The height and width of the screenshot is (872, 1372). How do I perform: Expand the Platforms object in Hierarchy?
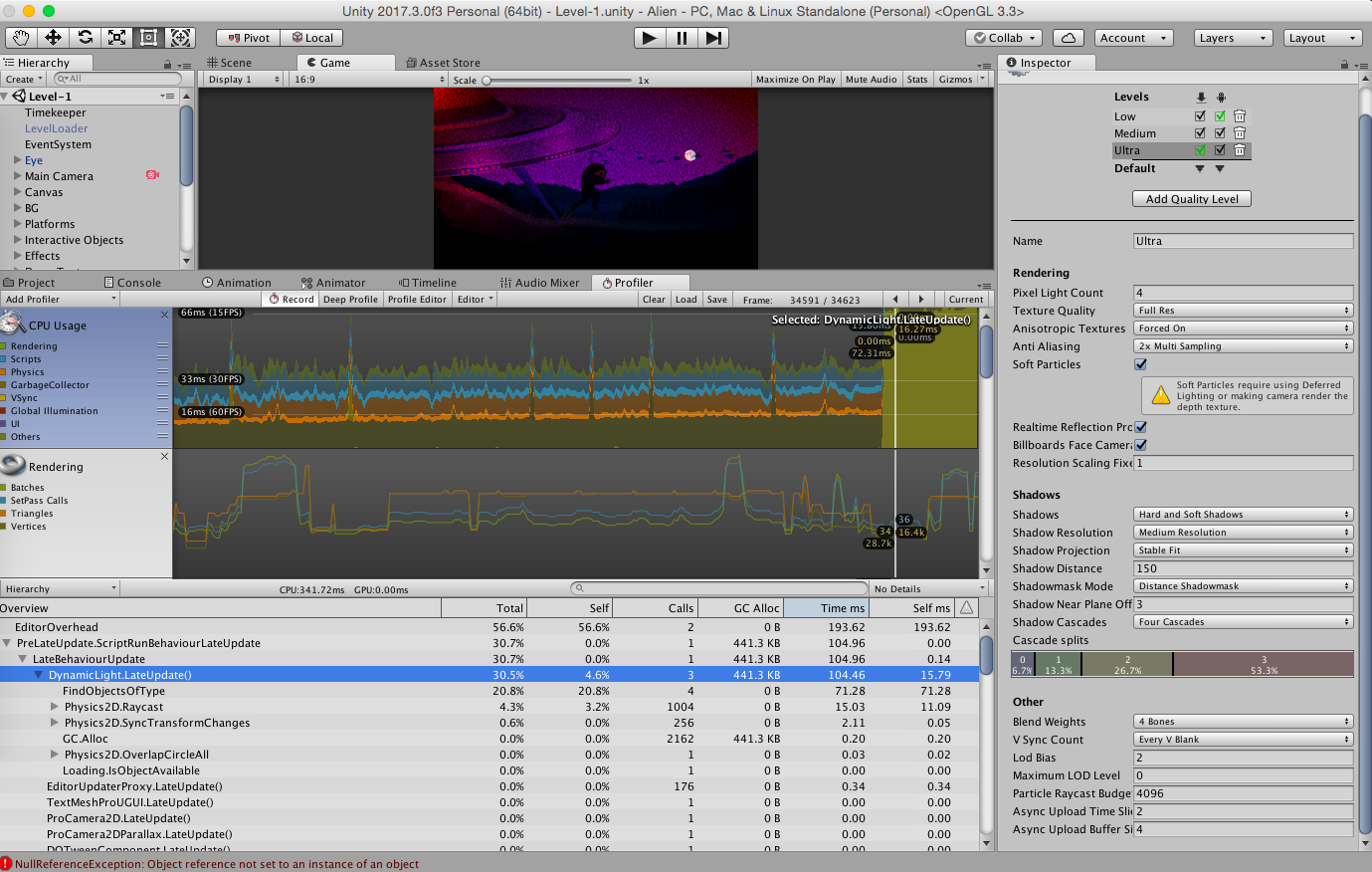(x=17, y=224)
